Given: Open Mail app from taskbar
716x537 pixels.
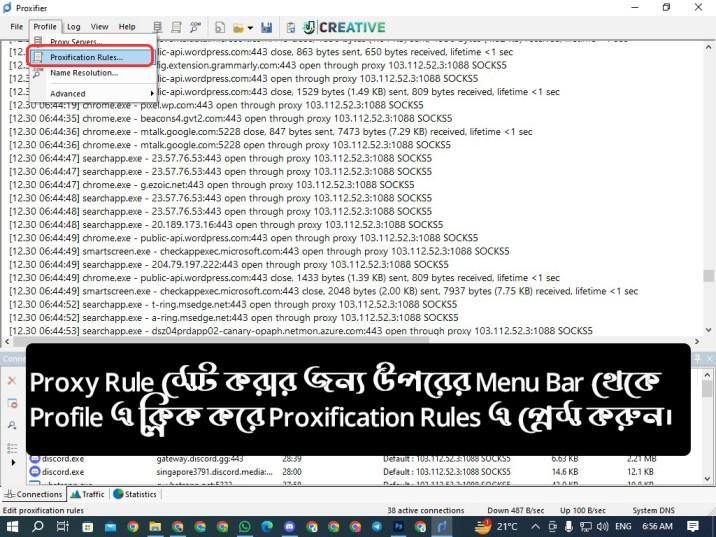Looking at the screenshot, I should (x=111, y=526).
